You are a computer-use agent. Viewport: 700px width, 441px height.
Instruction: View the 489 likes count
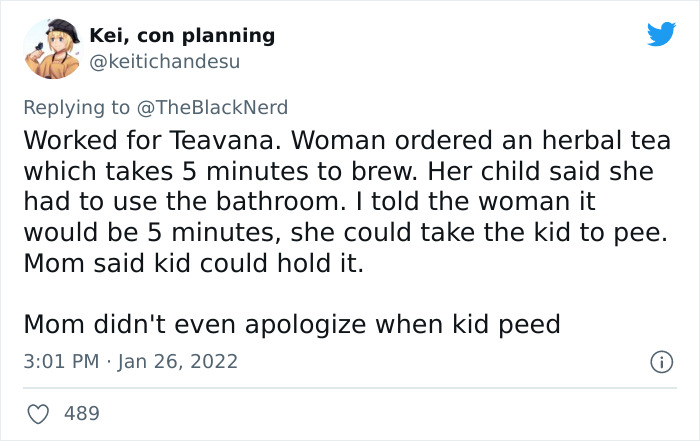tap(80, 413)
